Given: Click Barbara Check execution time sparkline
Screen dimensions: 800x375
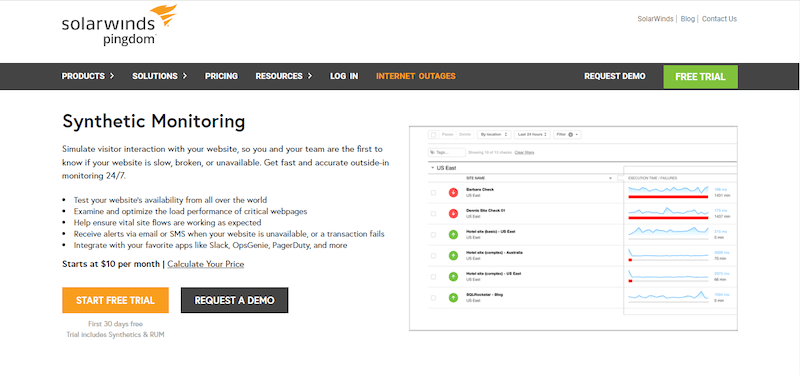Looking at the screenshot, I should click(x=668, y=189).
